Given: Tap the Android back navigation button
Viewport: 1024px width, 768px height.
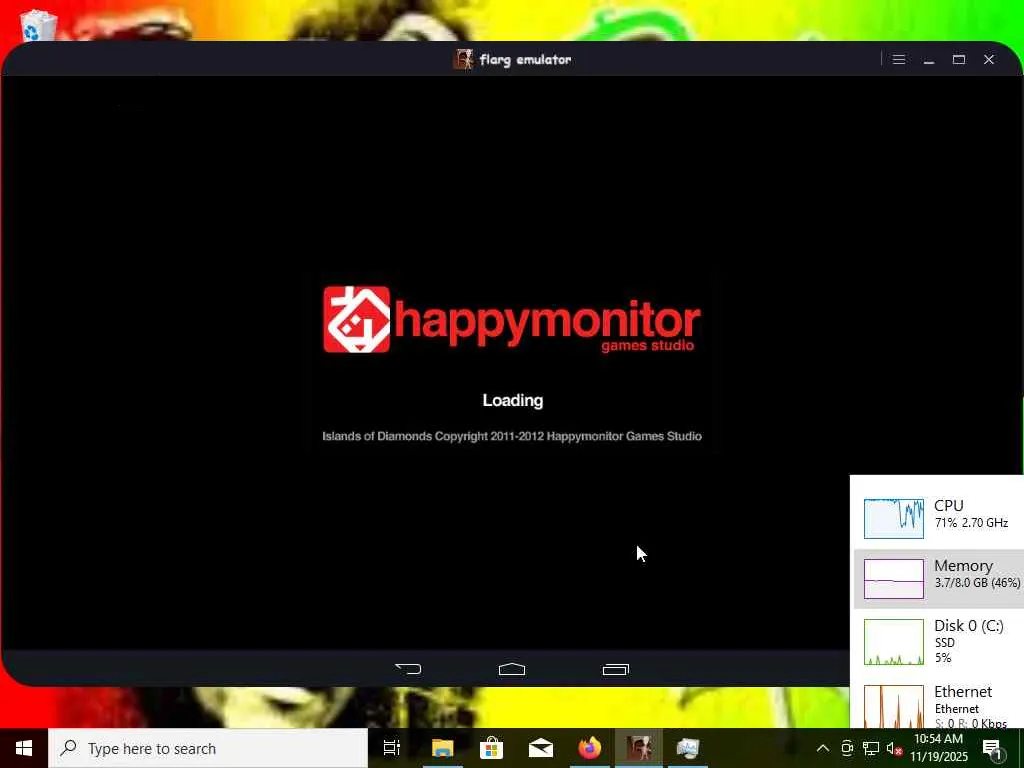Looking at the screenshot, I should point(409,669).
